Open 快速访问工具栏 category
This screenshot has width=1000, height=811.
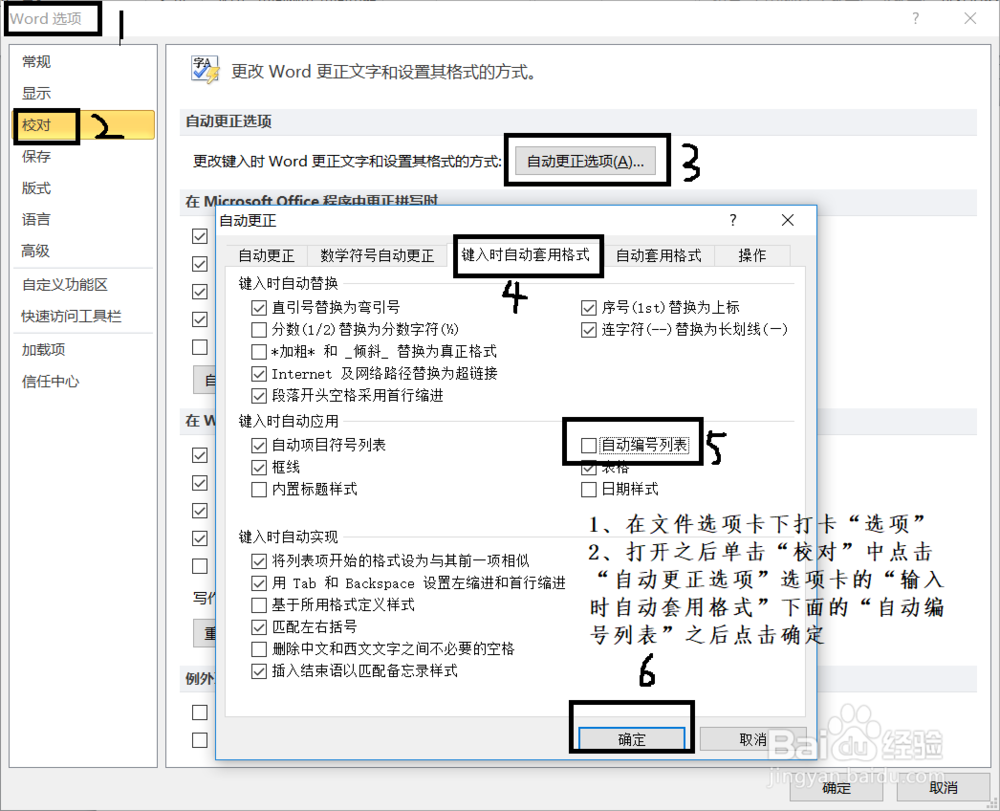(84, 316)
